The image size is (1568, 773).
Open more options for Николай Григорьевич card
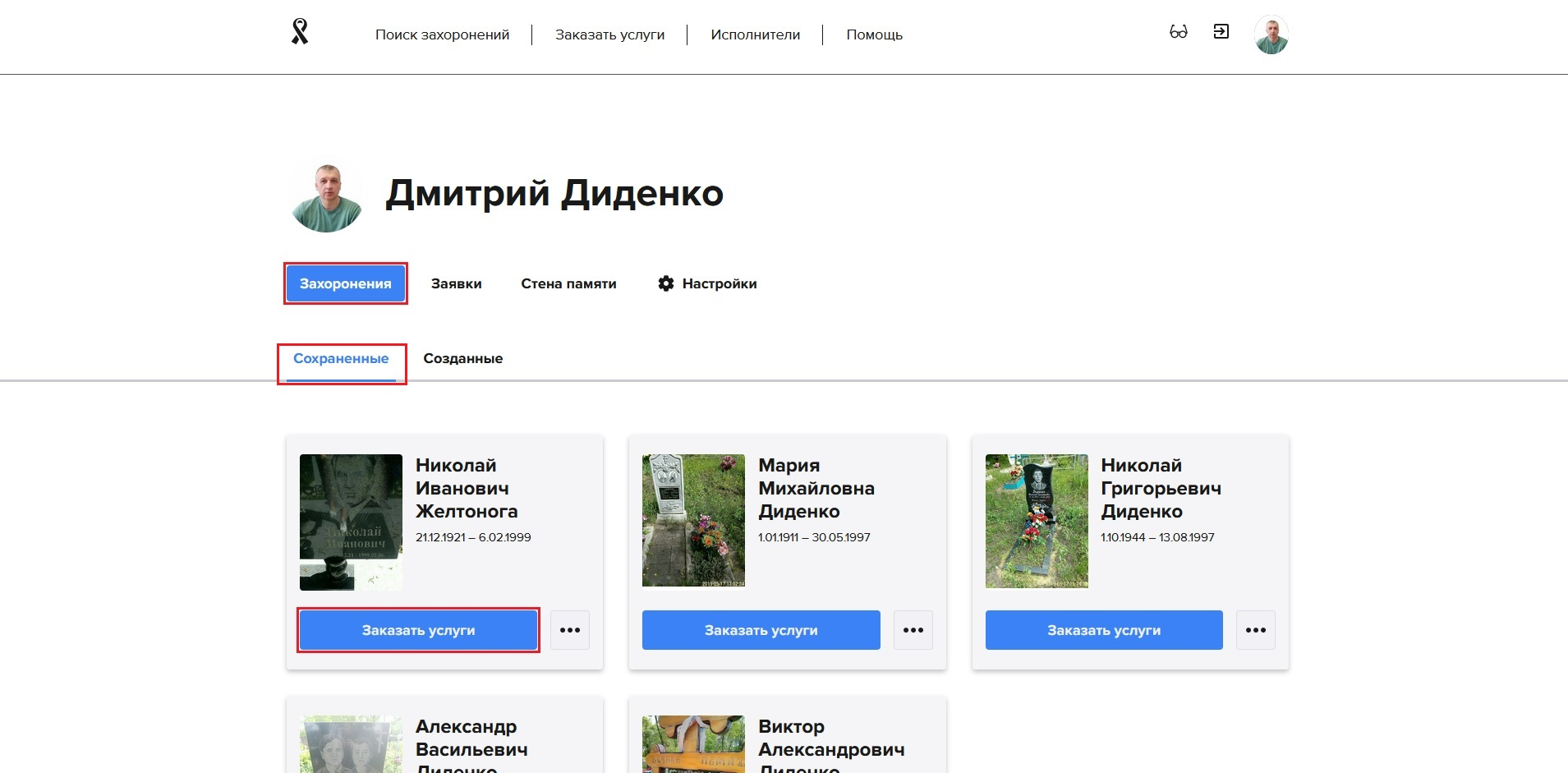click(x=1256, y=630)
